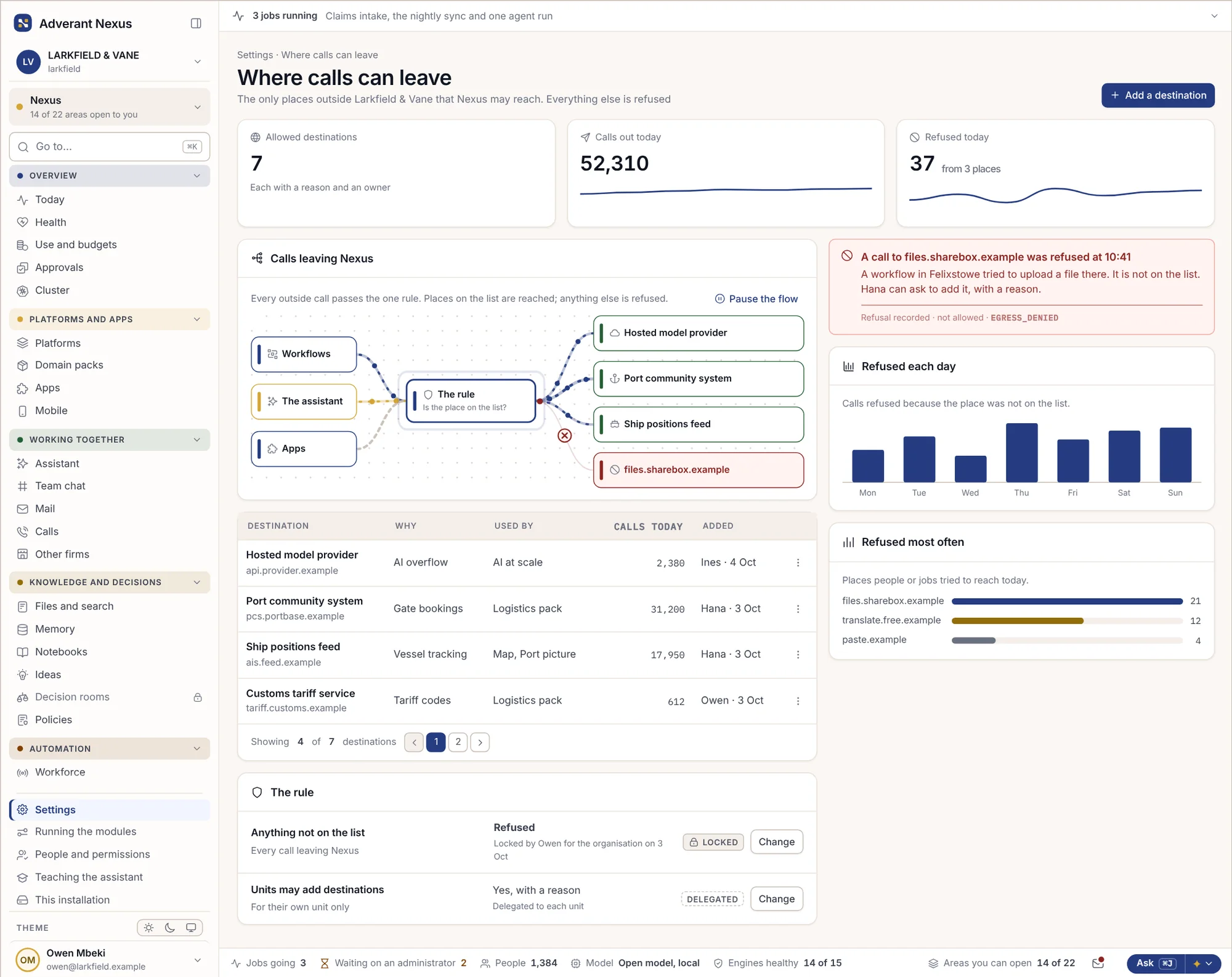Click the red refused marker in flow diagram
The width and height of the screenshot is (1232, 977).
(564, 436)
